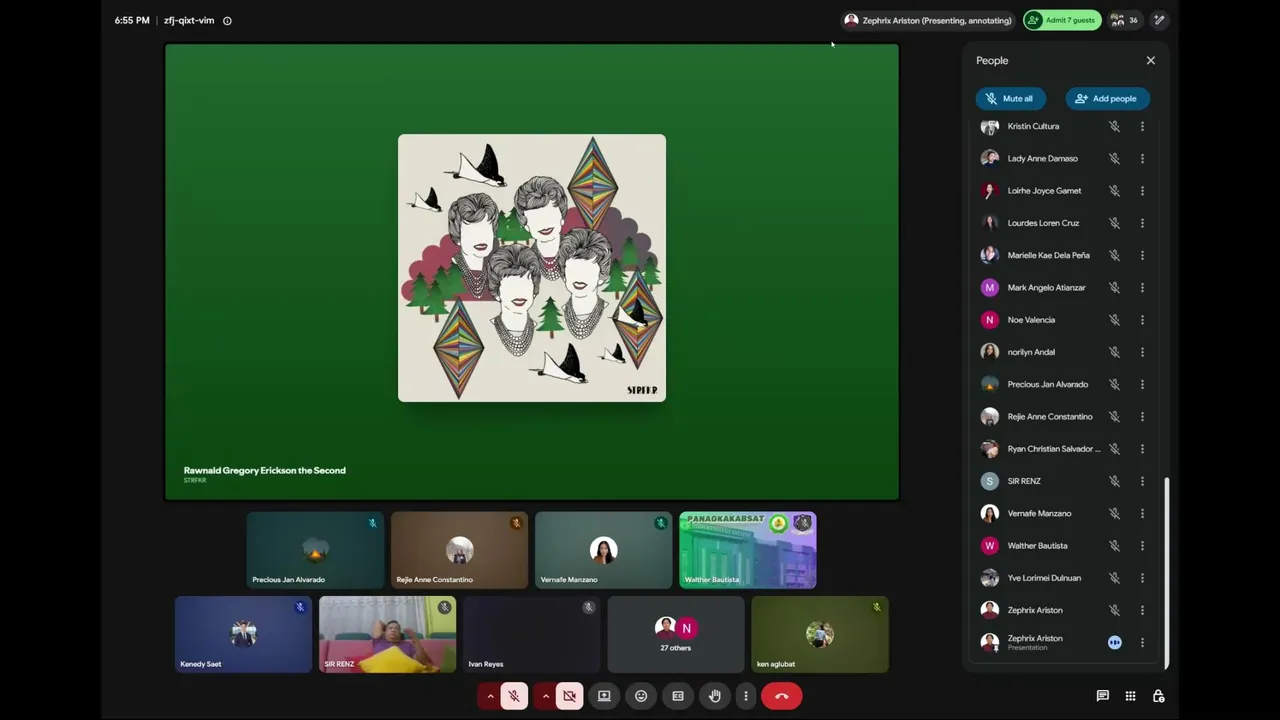
Task: Click the presented STRFKR album artwork
Action: (x=532, y=268)
